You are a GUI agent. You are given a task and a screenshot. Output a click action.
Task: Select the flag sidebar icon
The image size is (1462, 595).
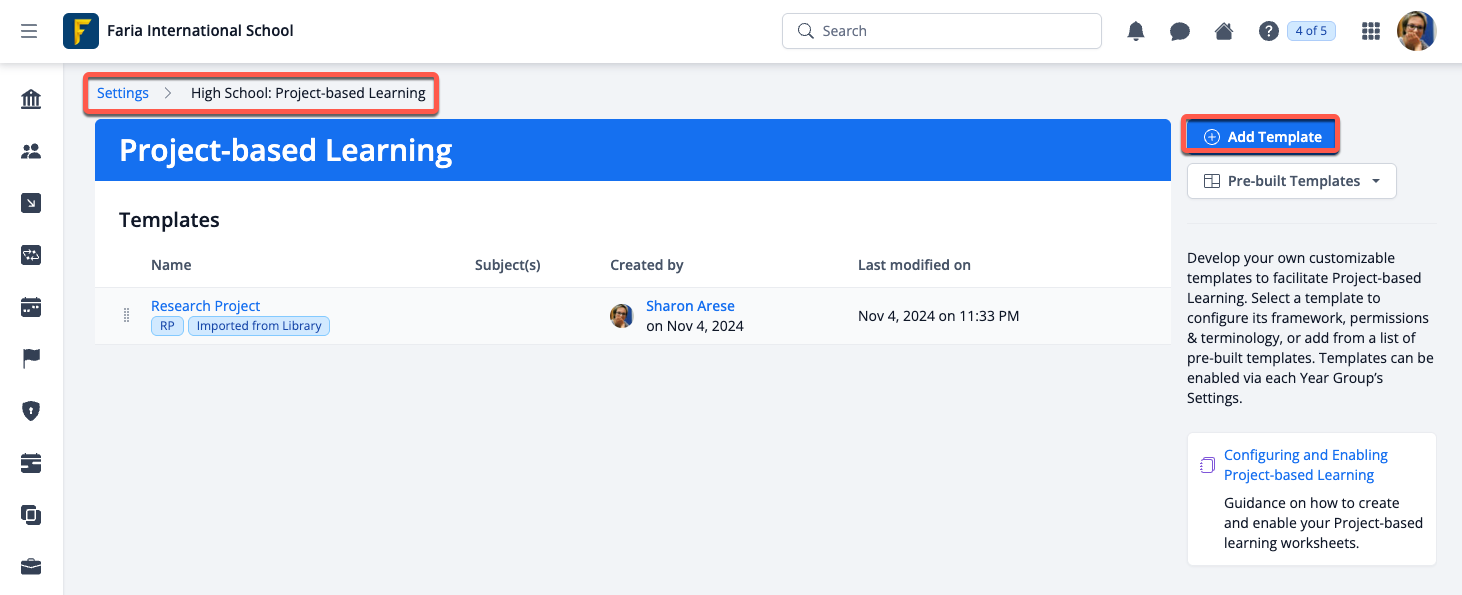coord(31,359)
